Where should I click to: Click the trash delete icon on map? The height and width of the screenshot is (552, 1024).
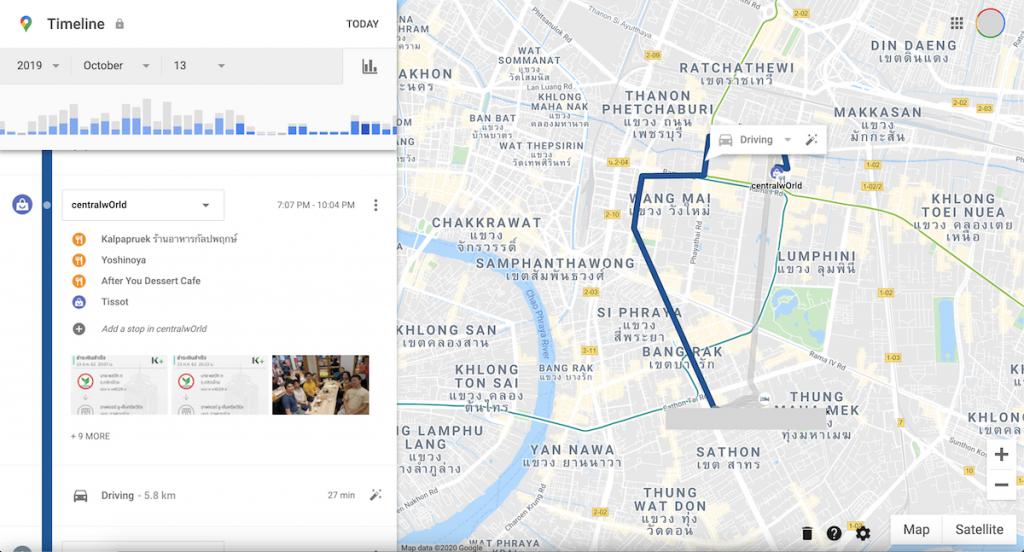tap(807, 533)
